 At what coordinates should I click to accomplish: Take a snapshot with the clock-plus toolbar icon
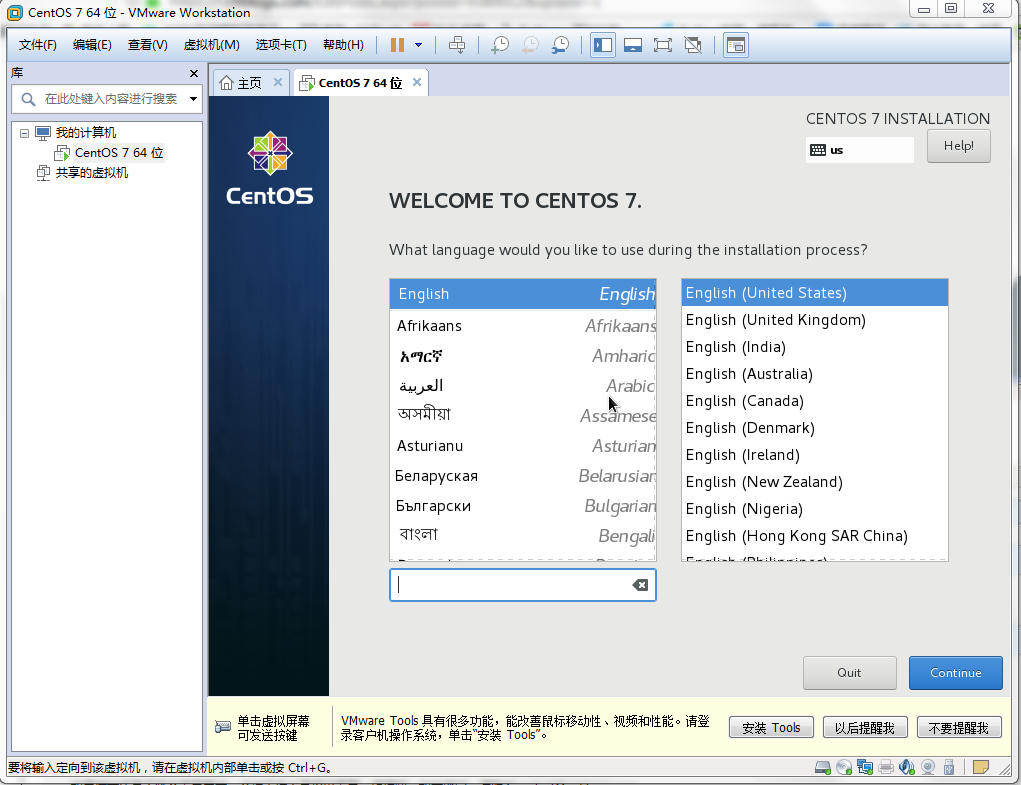point(500,45)
